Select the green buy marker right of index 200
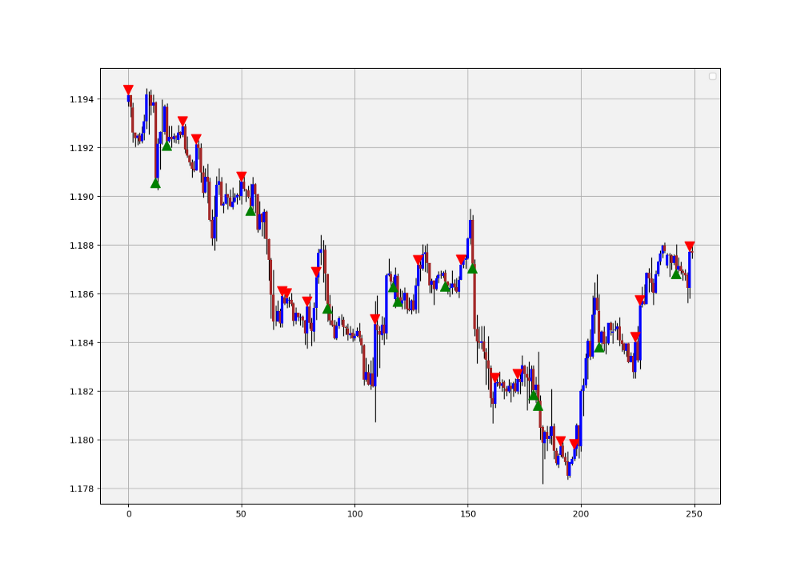 click(x=599, y=348)
